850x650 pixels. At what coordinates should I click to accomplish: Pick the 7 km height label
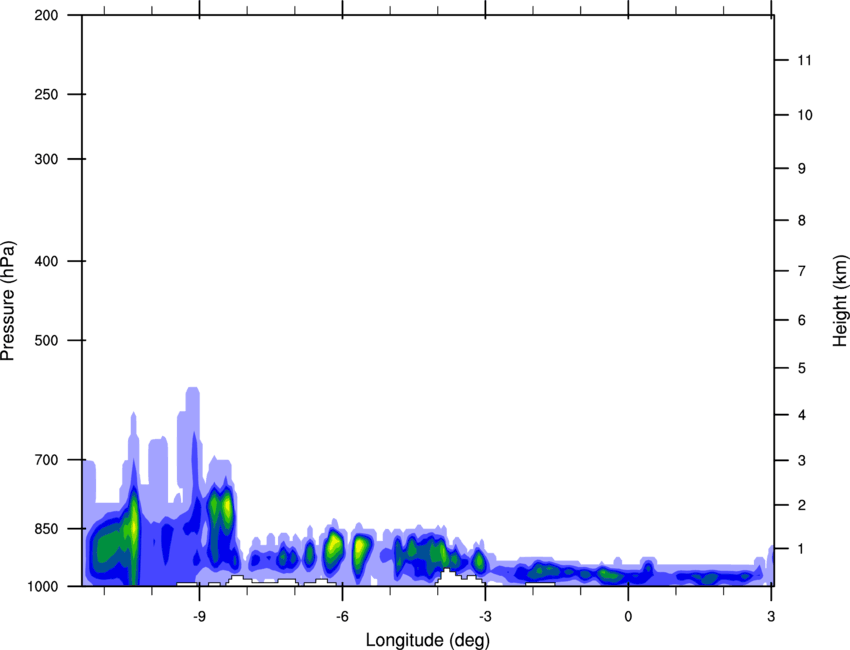tap(802, 271)
